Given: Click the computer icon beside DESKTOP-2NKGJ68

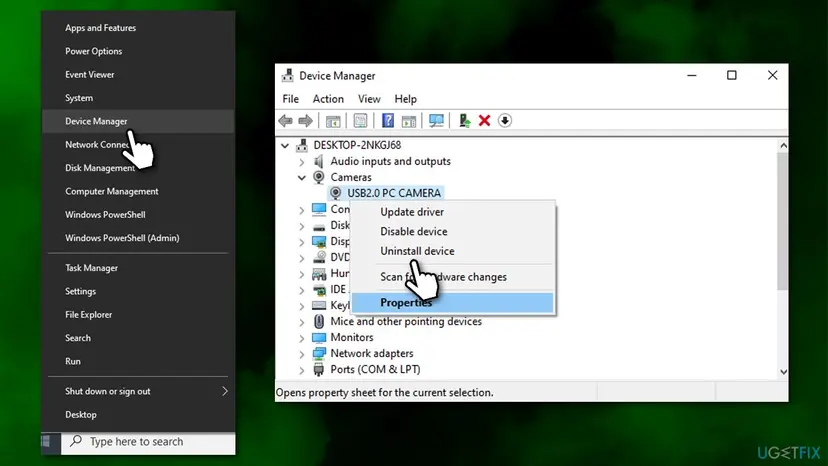Looking at the screenshot, I should [x=302, y=145].
